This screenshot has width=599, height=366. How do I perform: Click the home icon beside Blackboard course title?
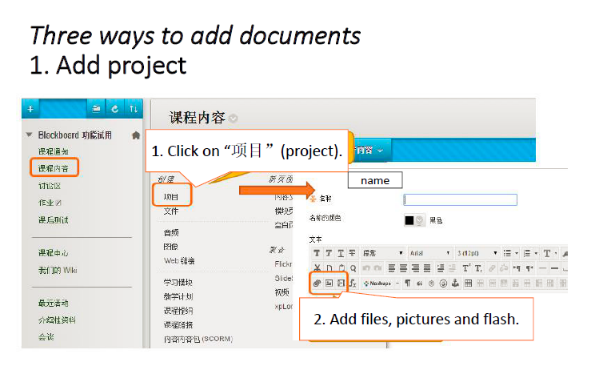136,135
